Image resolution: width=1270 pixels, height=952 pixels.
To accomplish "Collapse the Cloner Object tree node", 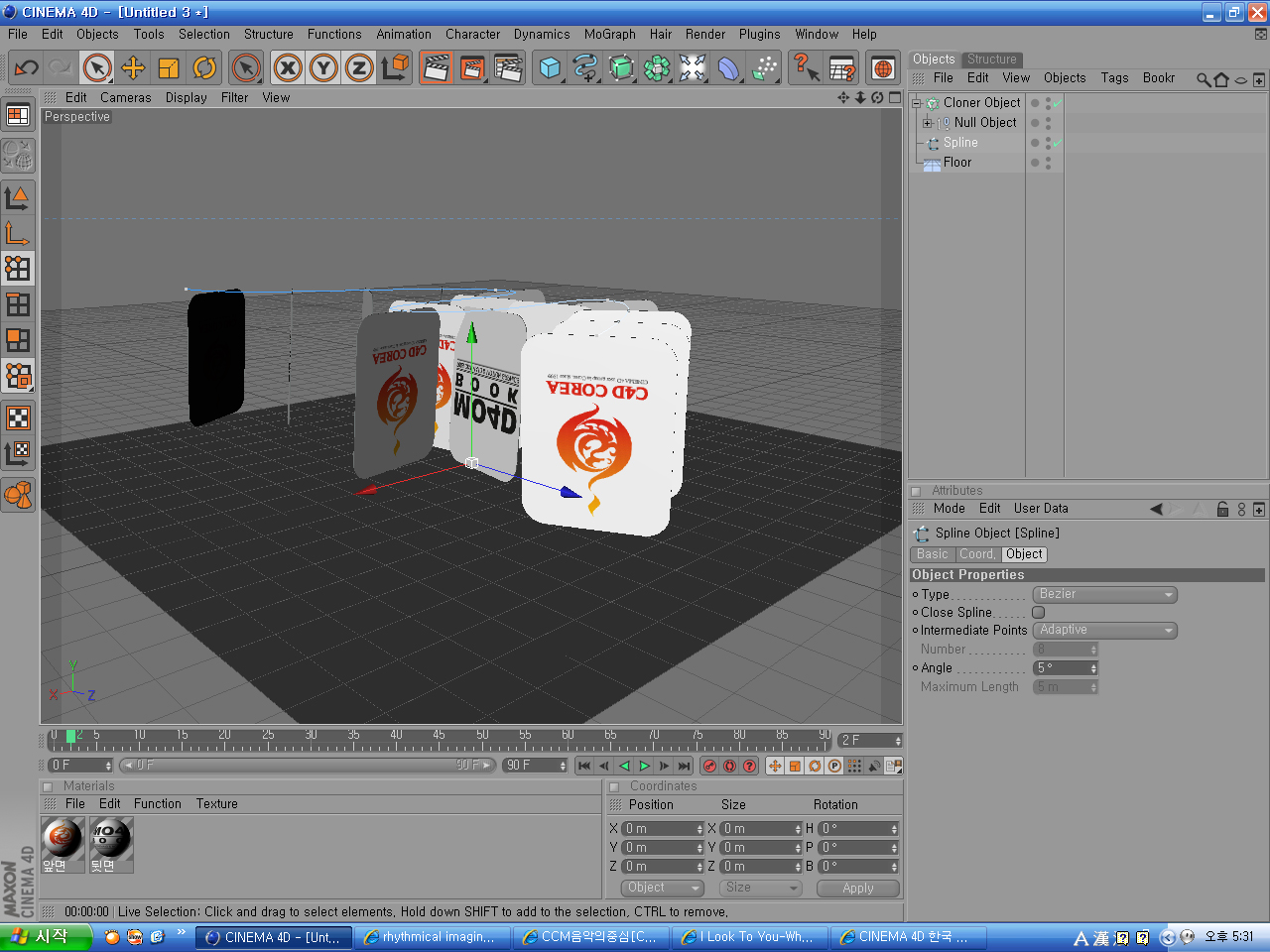I will point(917,103).
